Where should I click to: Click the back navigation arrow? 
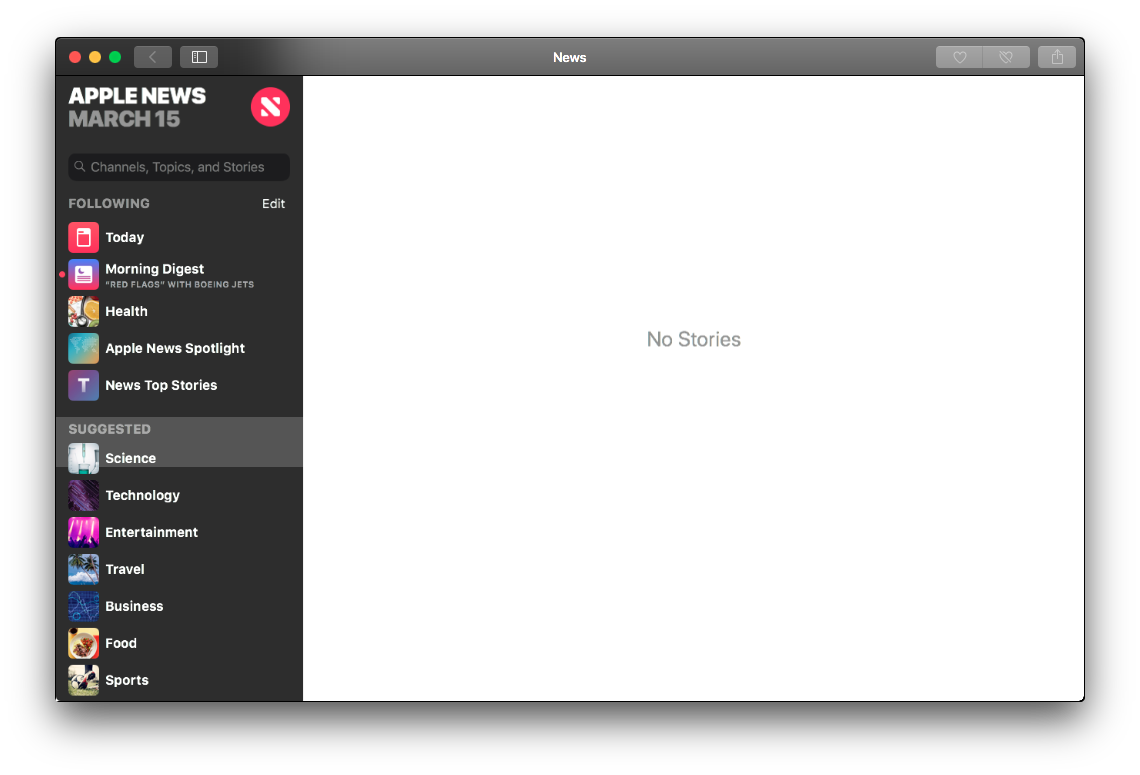coord(153,57)
